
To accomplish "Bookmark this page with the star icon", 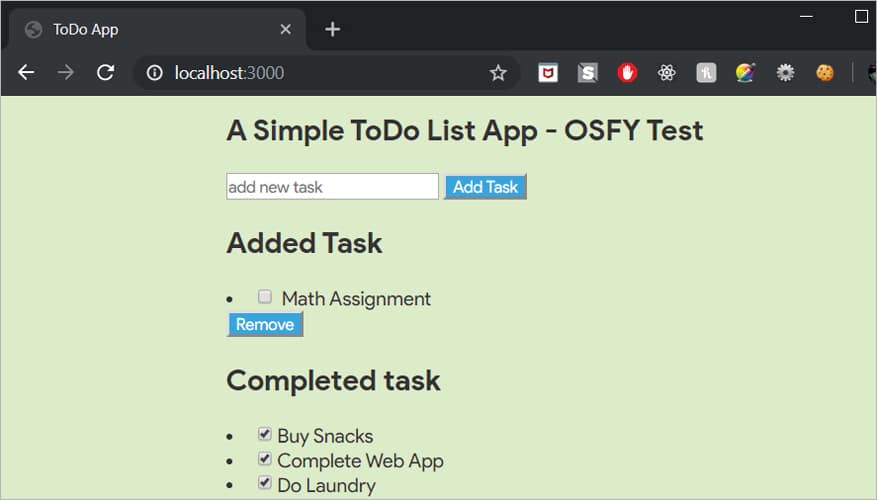I will (498, 73).
